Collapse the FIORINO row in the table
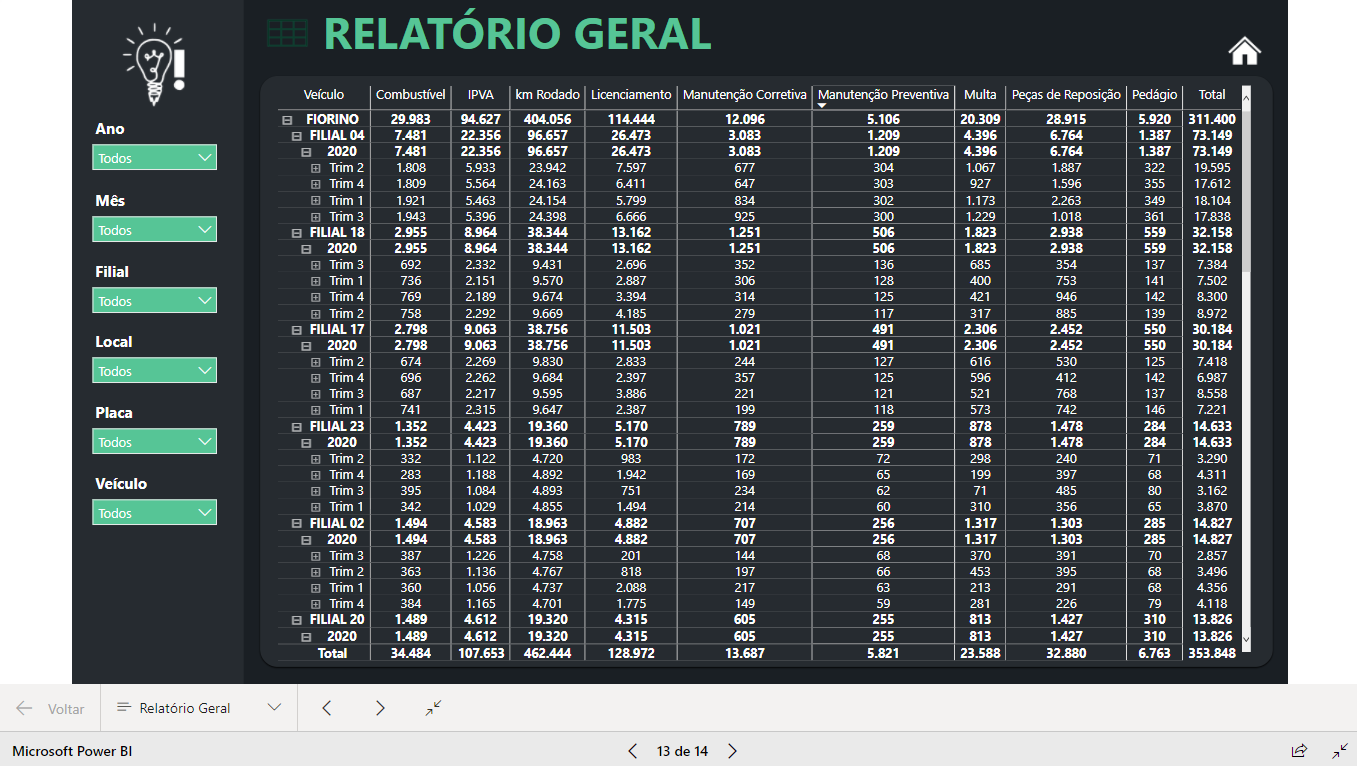Viewport: 1357px width, 766px height. [287, 119]
